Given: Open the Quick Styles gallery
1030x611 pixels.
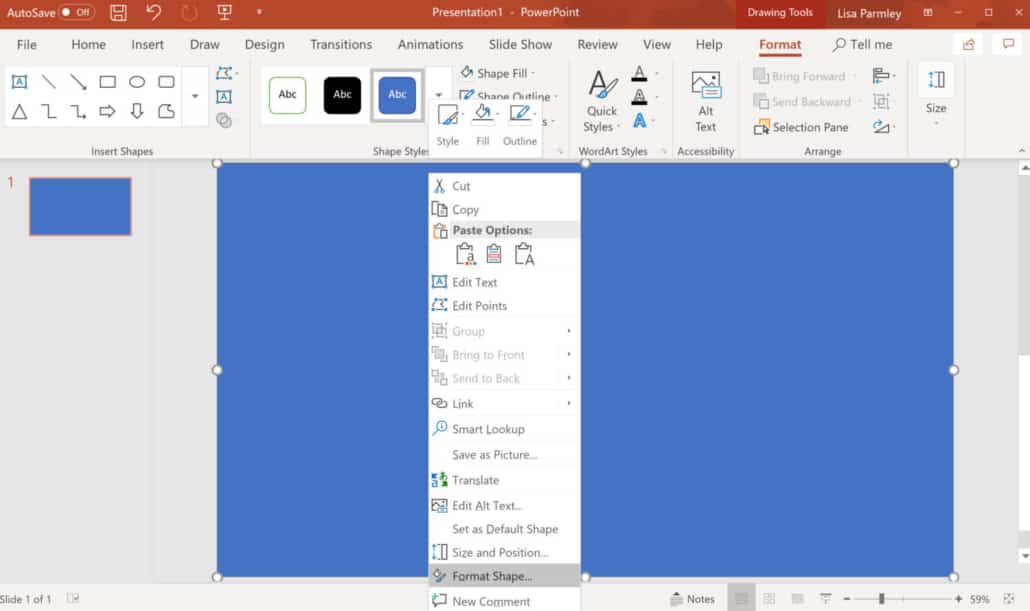Looking at the screenshot, I should tap(601, 95).
